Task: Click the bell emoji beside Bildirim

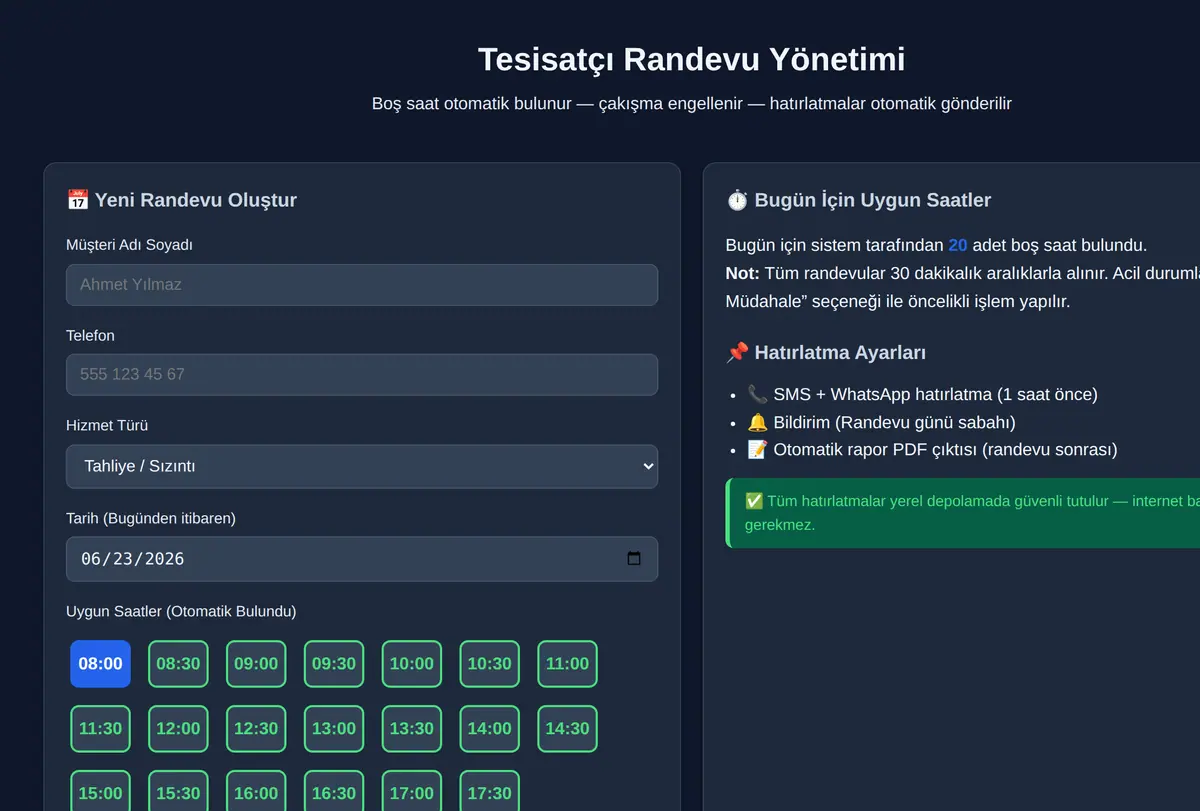Action: tap(757, 422)
